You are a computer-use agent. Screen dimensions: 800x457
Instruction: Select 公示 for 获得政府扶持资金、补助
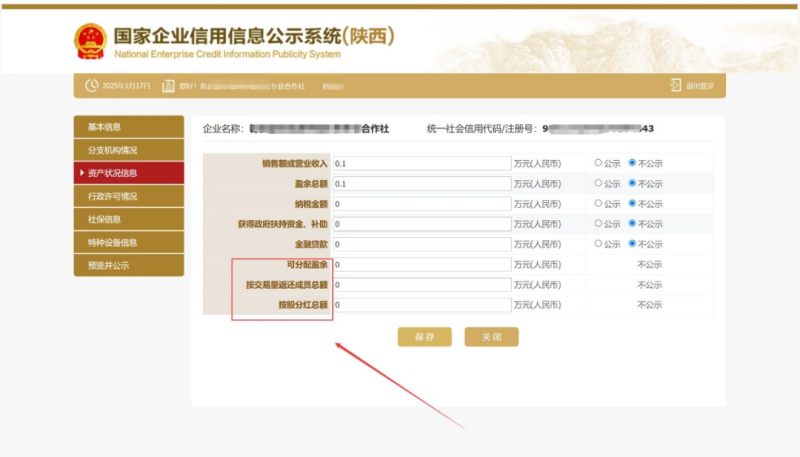(x=598, y=223)
